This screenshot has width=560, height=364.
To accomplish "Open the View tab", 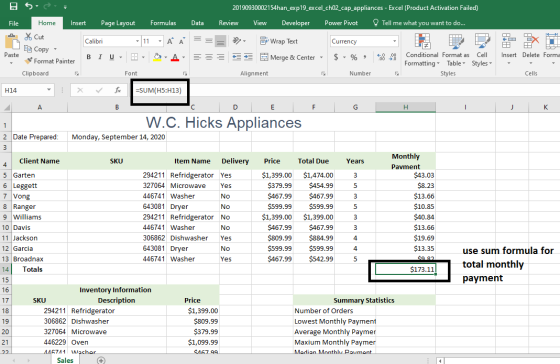I will [x=260, y=23].
